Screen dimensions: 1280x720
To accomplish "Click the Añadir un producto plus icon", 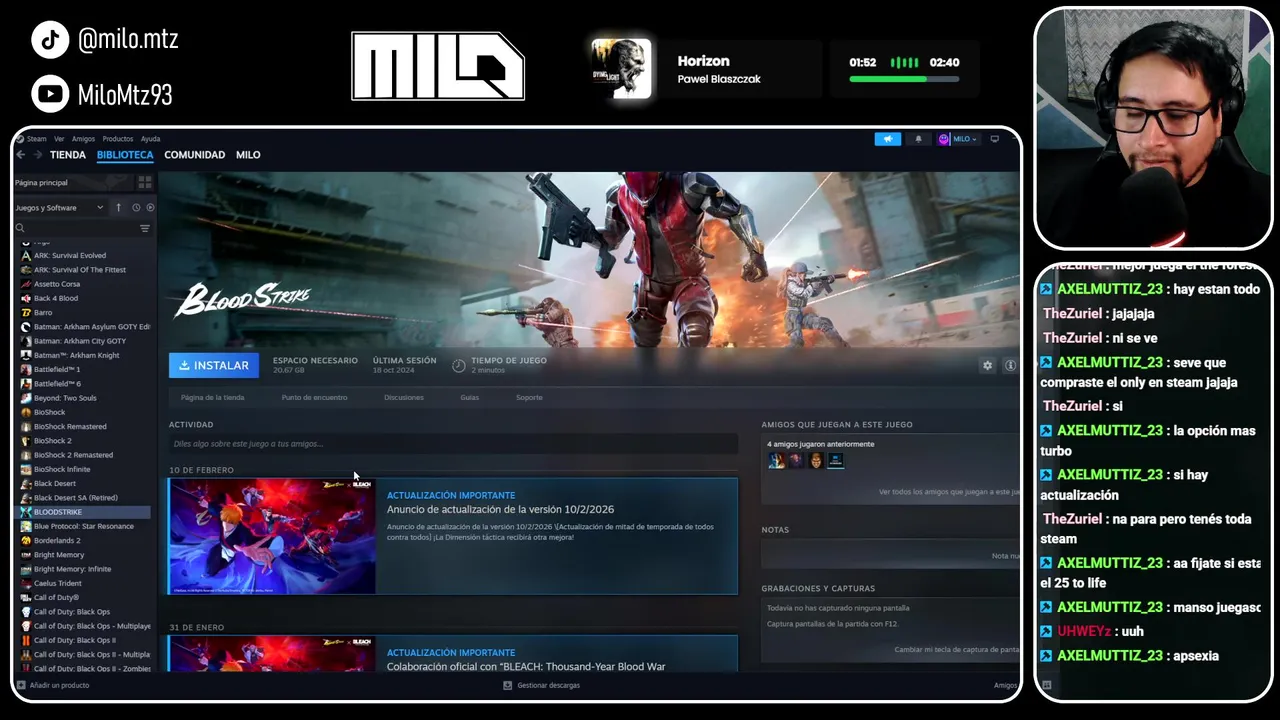I will click(x=21, y=685).
